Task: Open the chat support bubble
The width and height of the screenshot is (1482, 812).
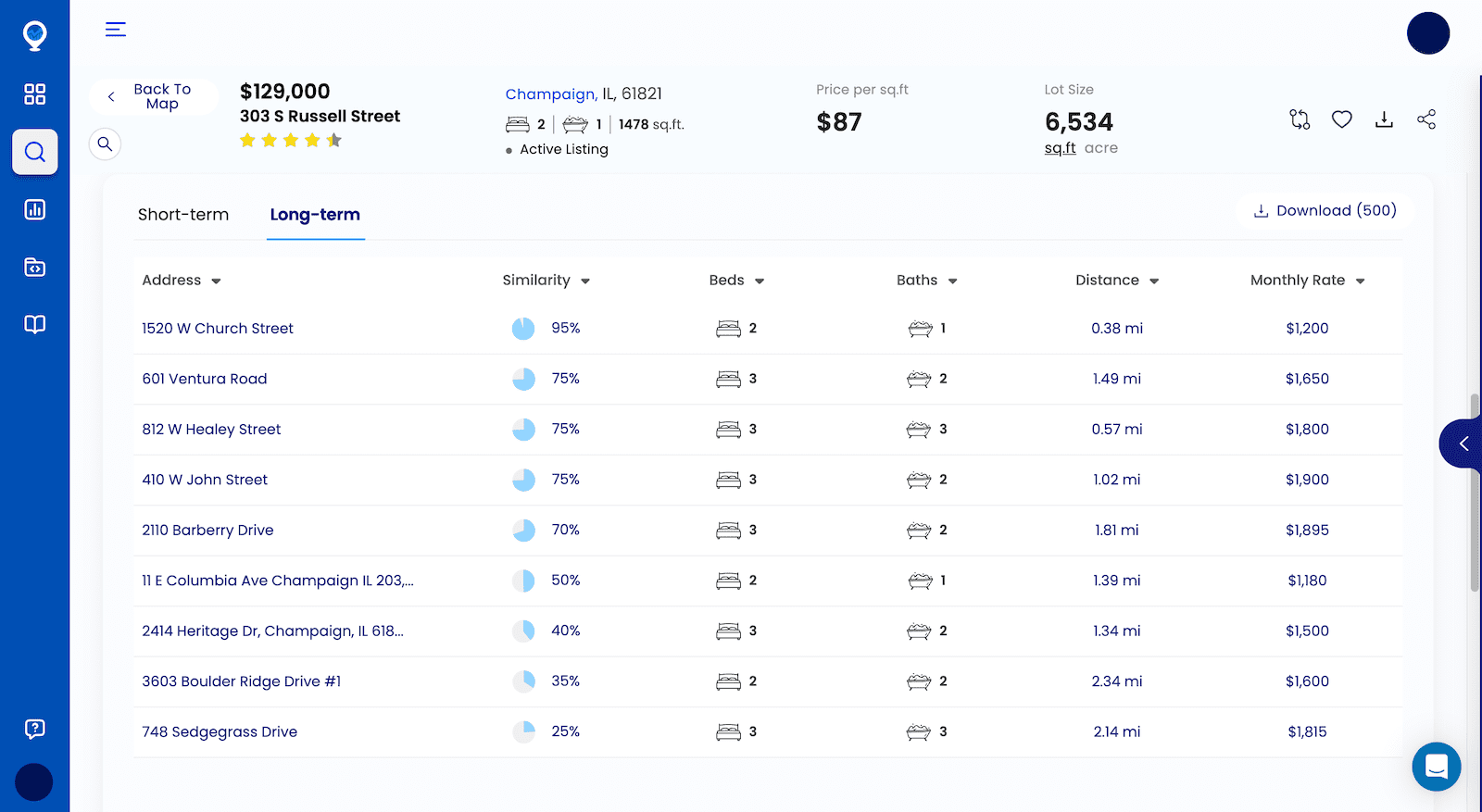Action: coord(1436,767)
